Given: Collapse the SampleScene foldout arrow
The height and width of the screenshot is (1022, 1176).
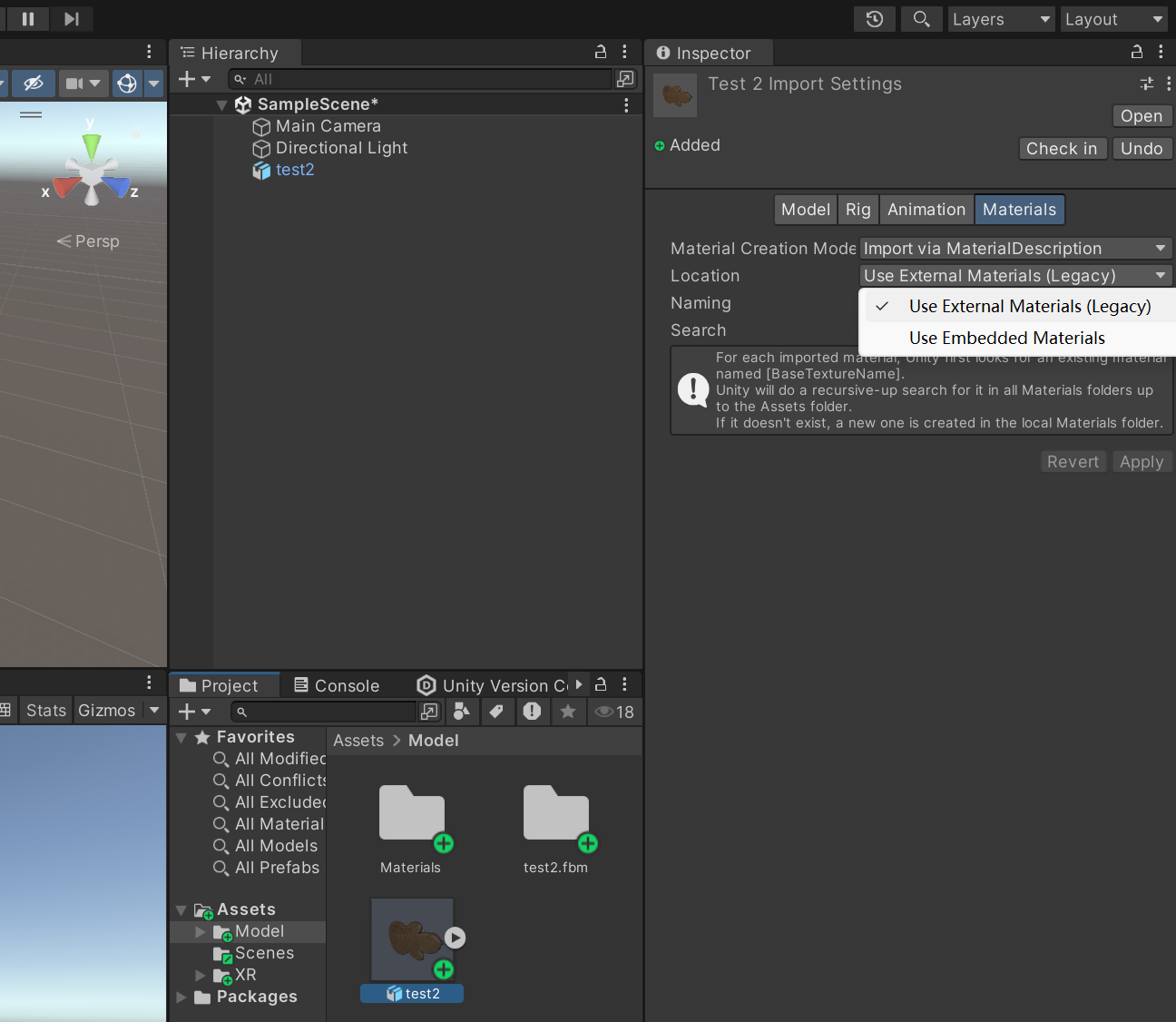Looking at the screenshot, I should (221, 105).
